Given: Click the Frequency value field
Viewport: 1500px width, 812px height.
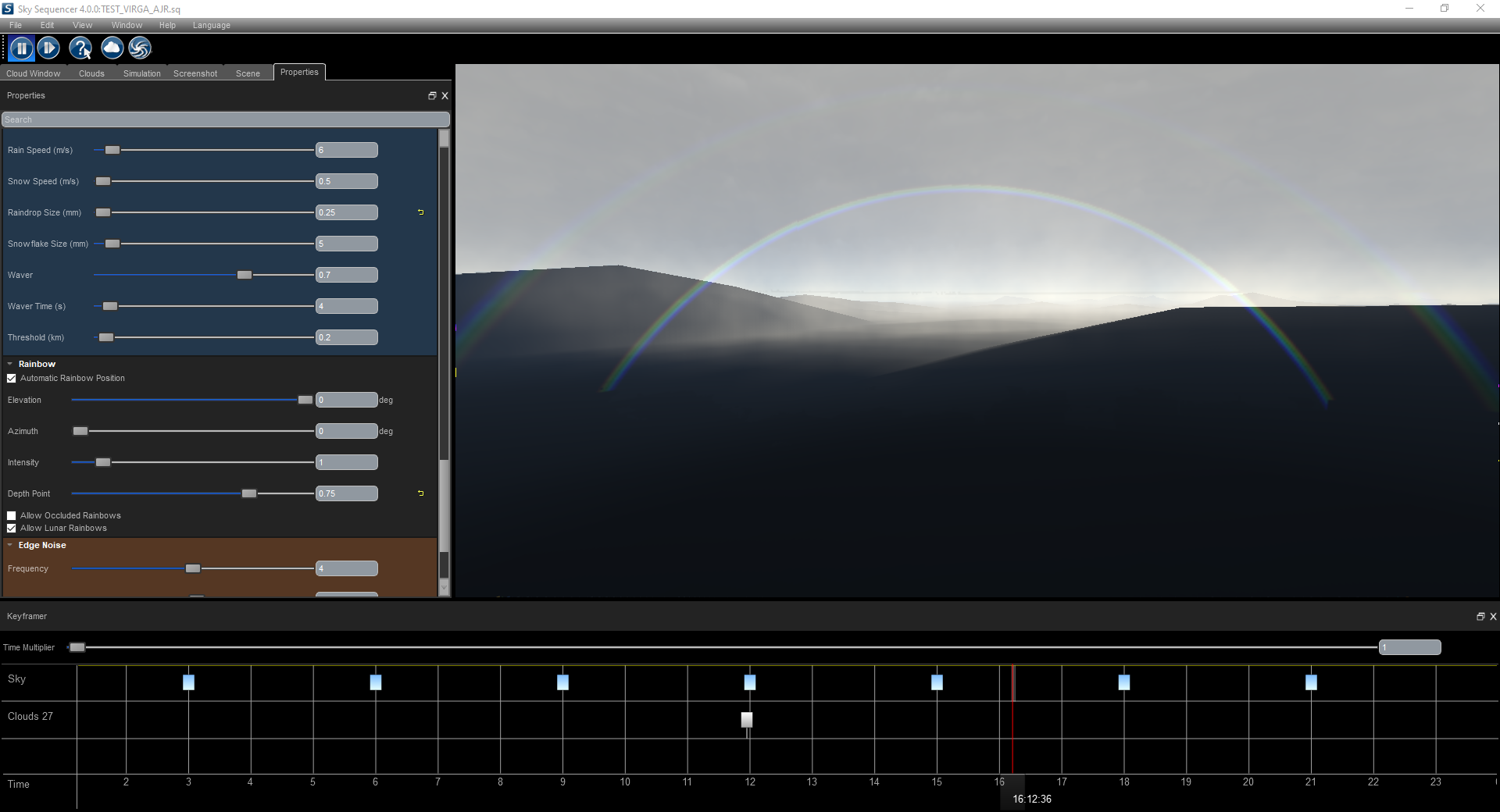Looking at the screenshot, I should pyautogui.click(x=347, y=568).
